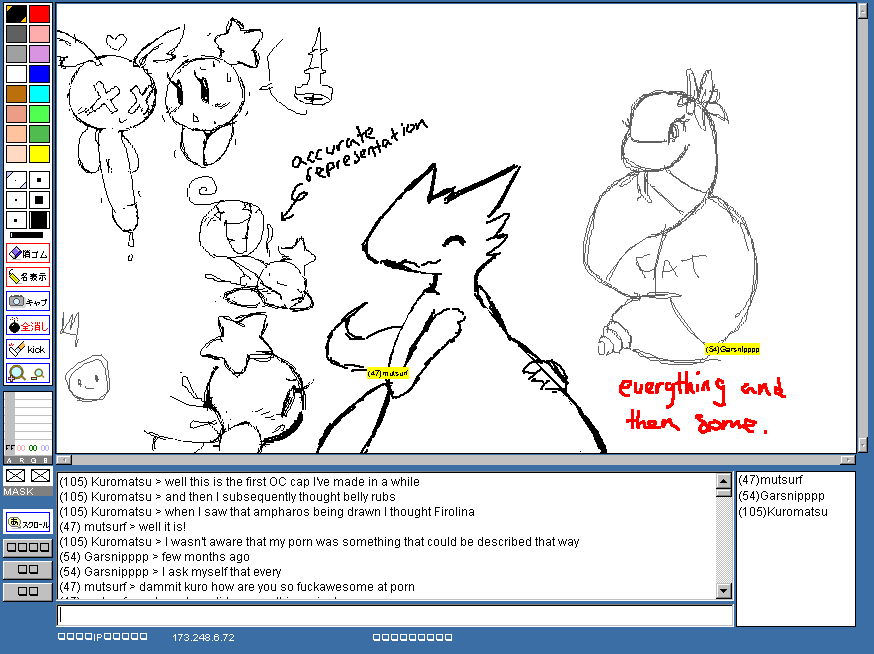Click the brush preview bar below the sizes

coord(27,235)
